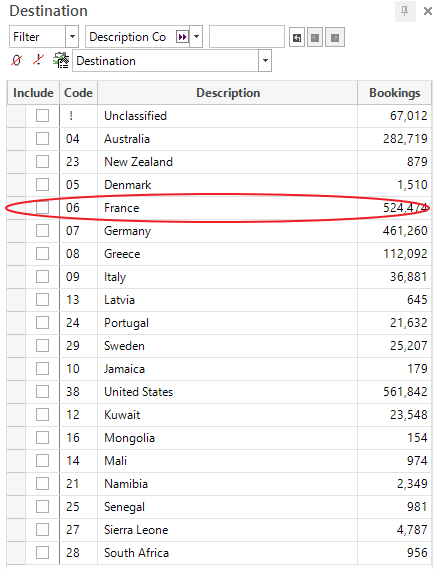Image resolution: width=437 pixels, height=569 pixels.
Task: Tick the Include checkbox for Australia
Action: pos(42,139)
